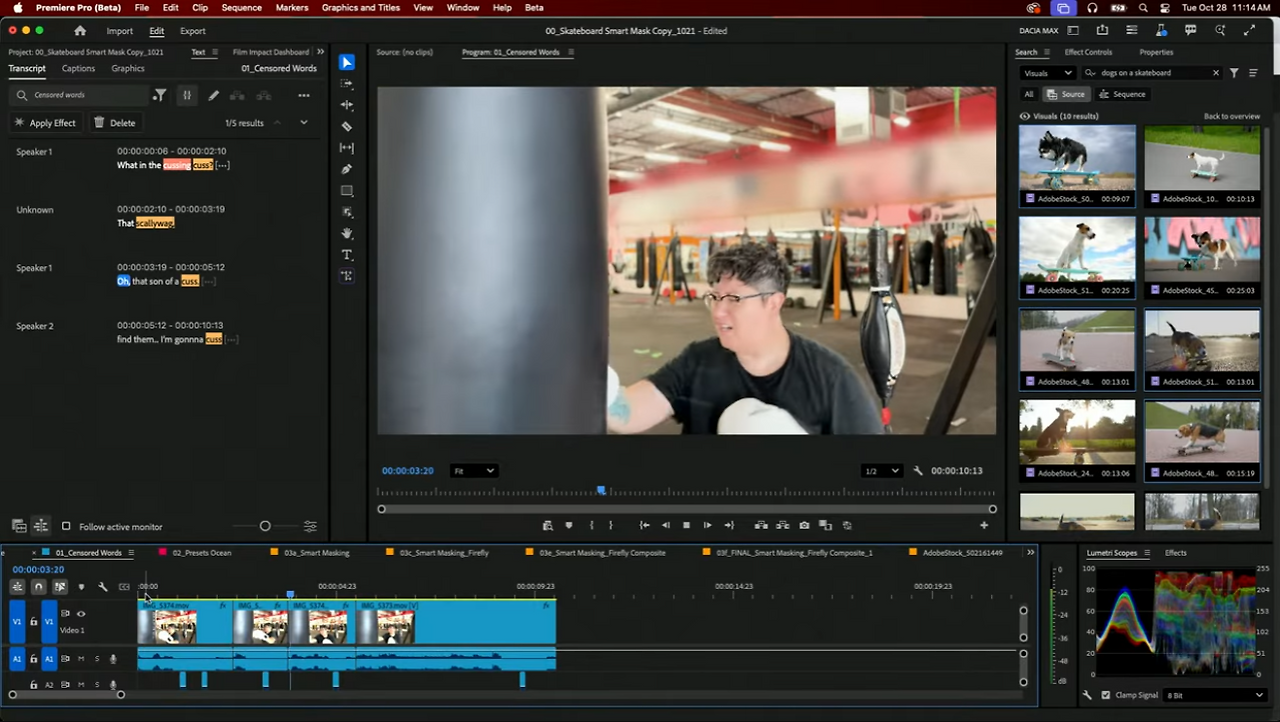Click the Apply Effect button

point(45,123)
